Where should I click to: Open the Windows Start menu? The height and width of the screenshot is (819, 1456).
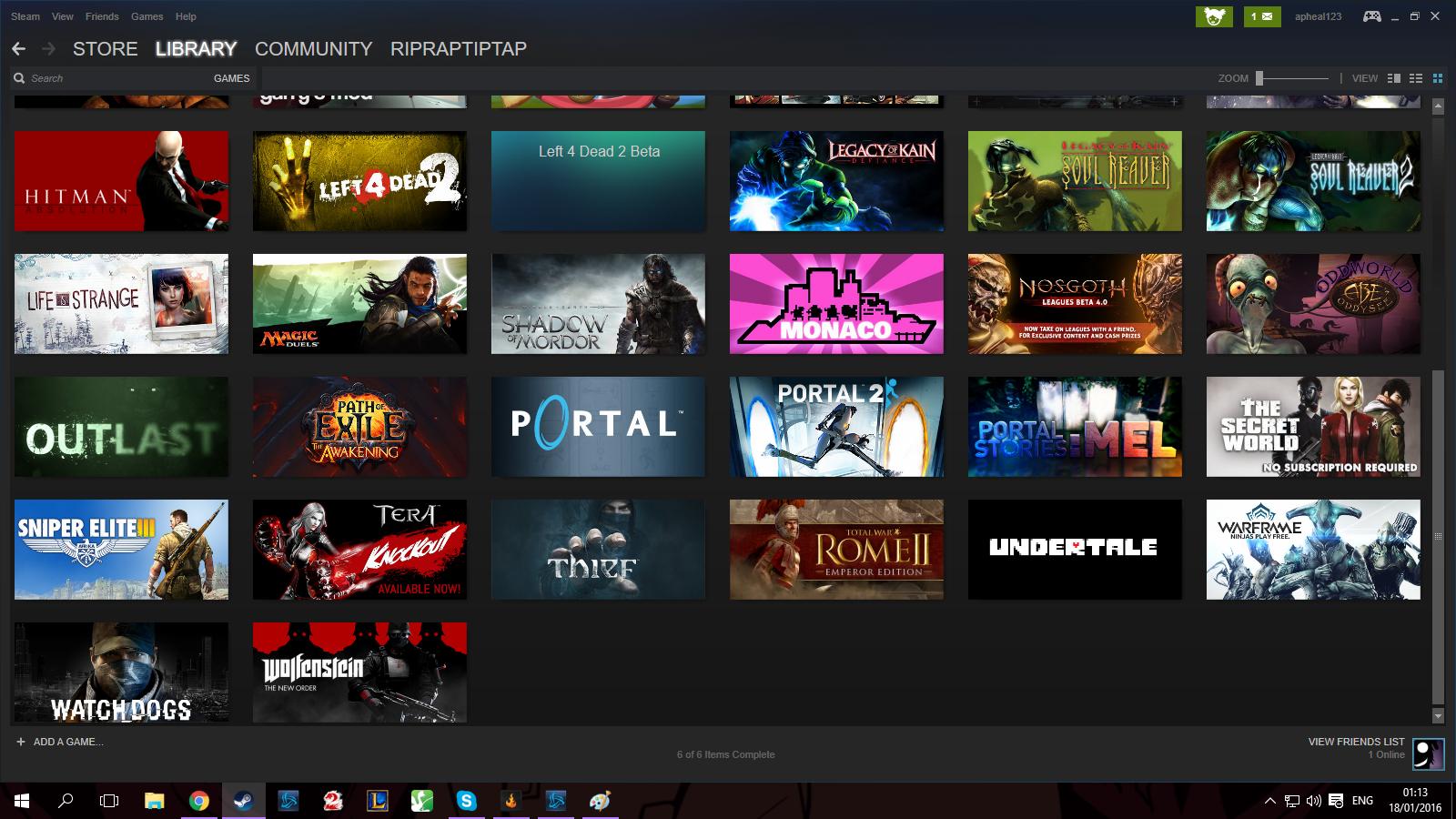coord(22,801)
